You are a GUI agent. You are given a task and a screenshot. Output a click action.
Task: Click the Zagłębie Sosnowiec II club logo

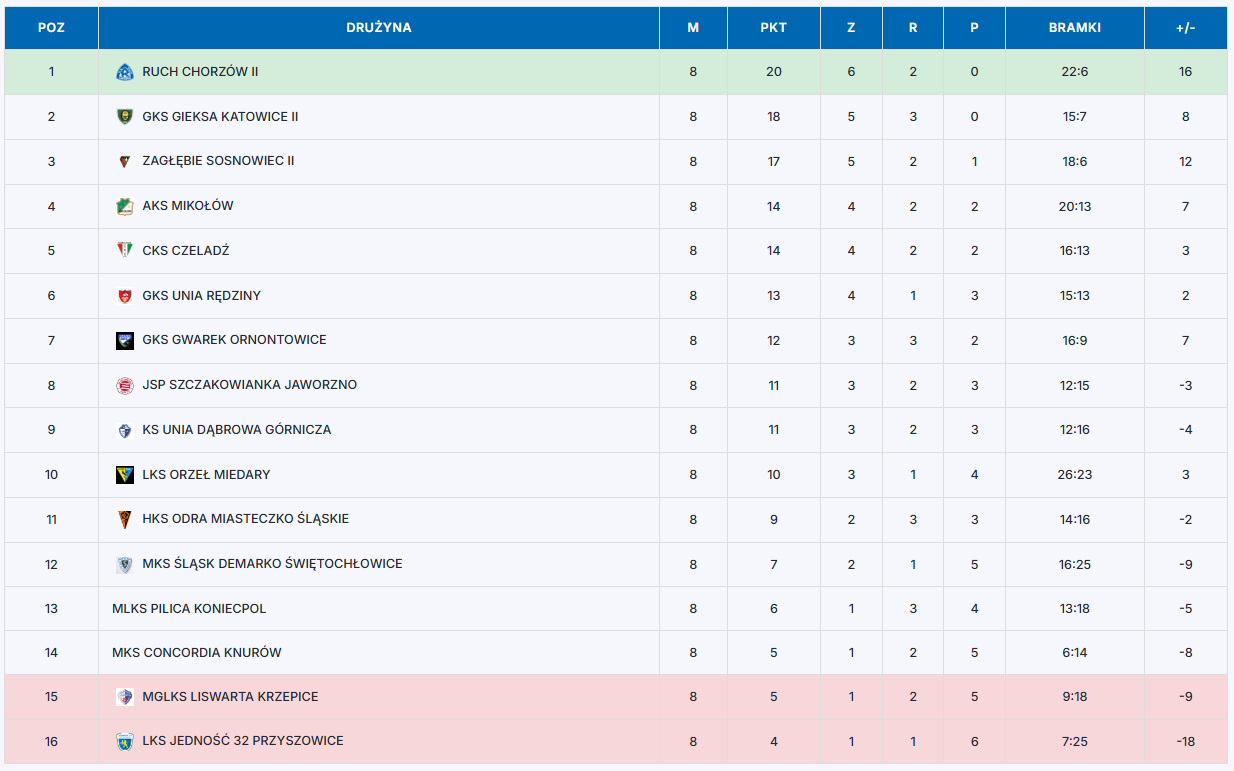click(x=124, y=161)
